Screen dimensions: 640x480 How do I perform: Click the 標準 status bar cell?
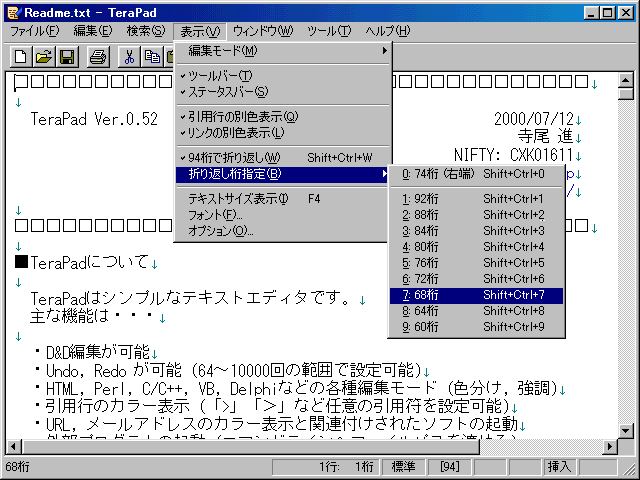click(403, 467)
